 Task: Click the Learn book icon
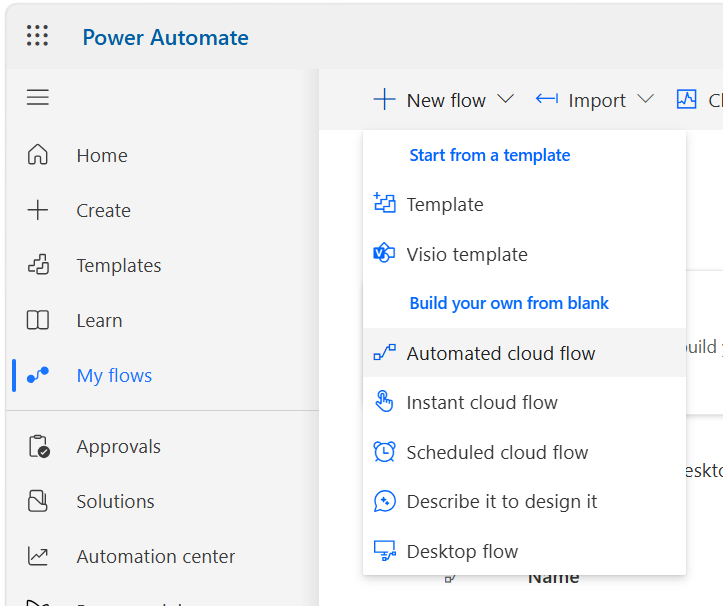coord(38,320)
